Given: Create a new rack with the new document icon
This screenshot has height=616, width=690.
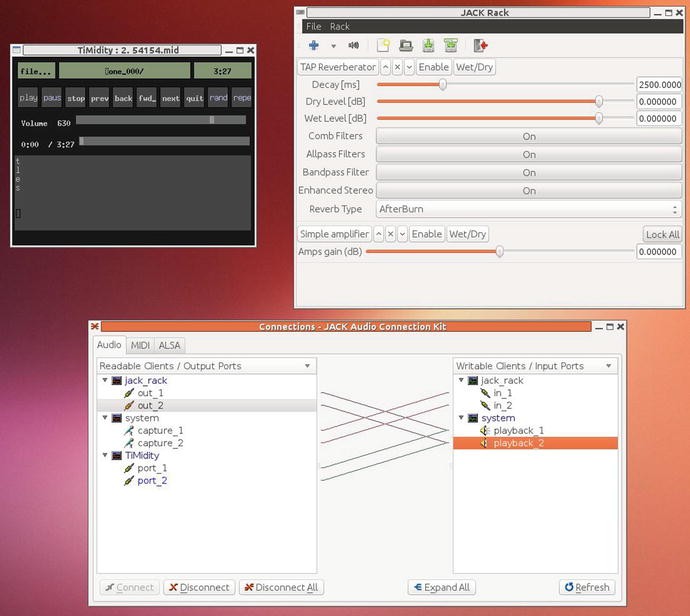Looking at the screenshot, I should [383, 45].
